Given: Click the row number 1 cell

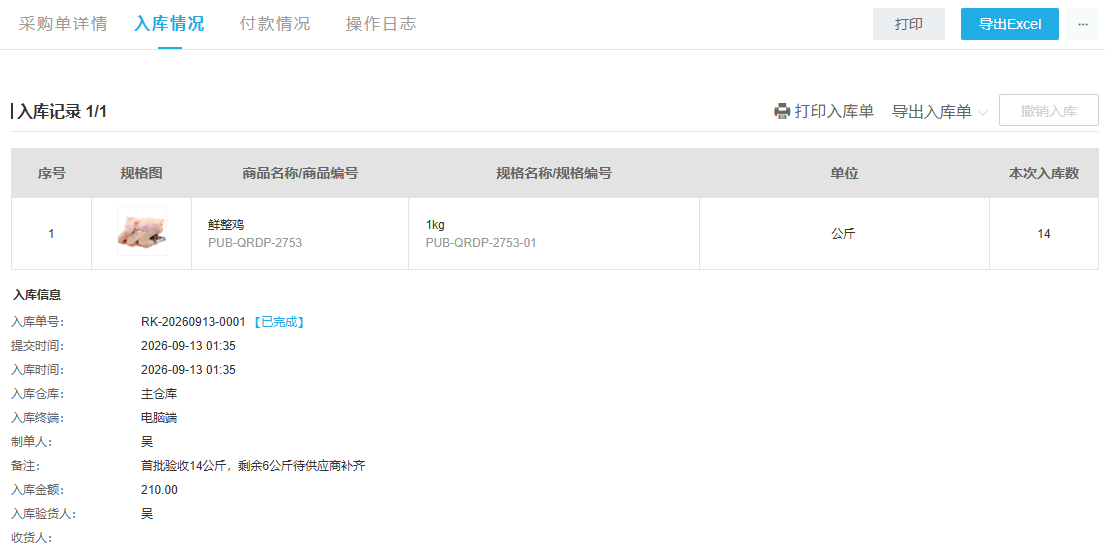Looking at the screenshot, I should click(51, 233).
